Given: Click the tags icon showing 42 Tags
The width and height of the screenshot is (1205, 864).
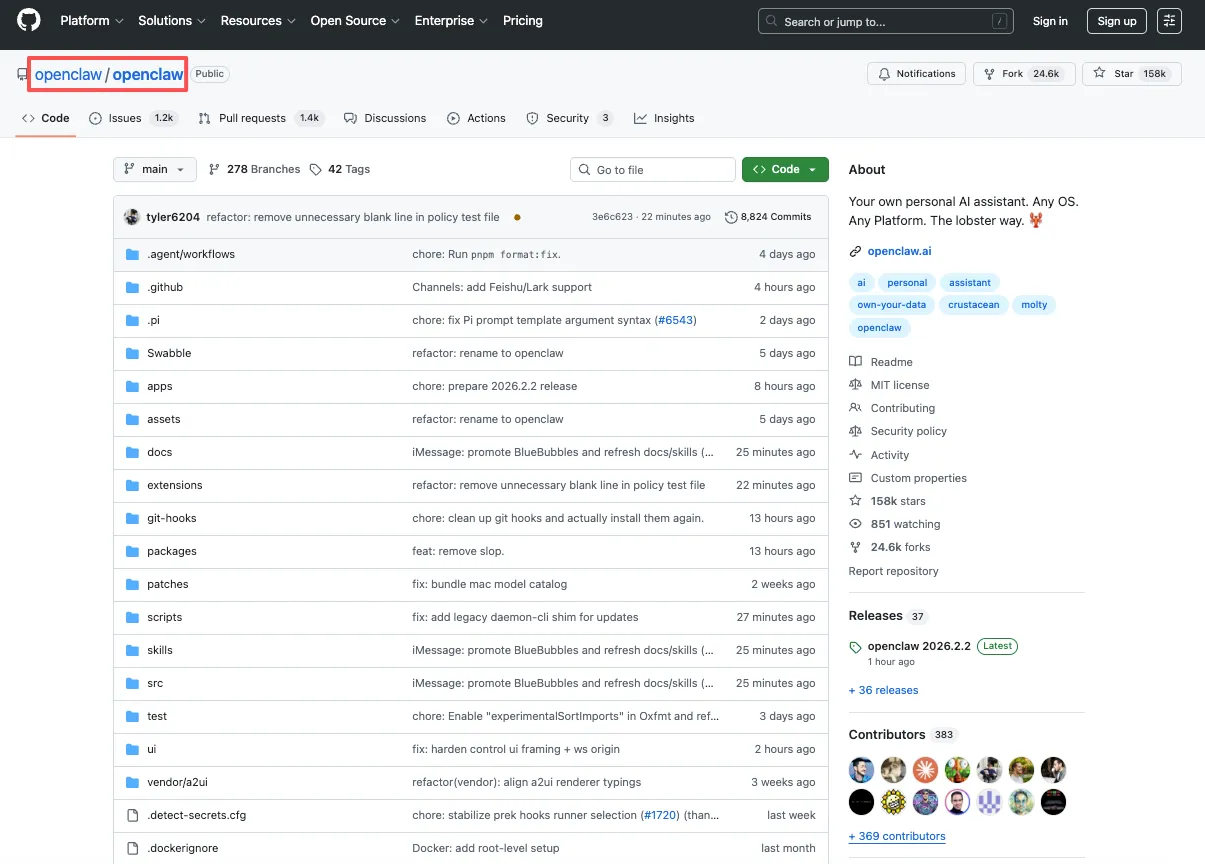Looking at the screenshot, I should [315, 170].
